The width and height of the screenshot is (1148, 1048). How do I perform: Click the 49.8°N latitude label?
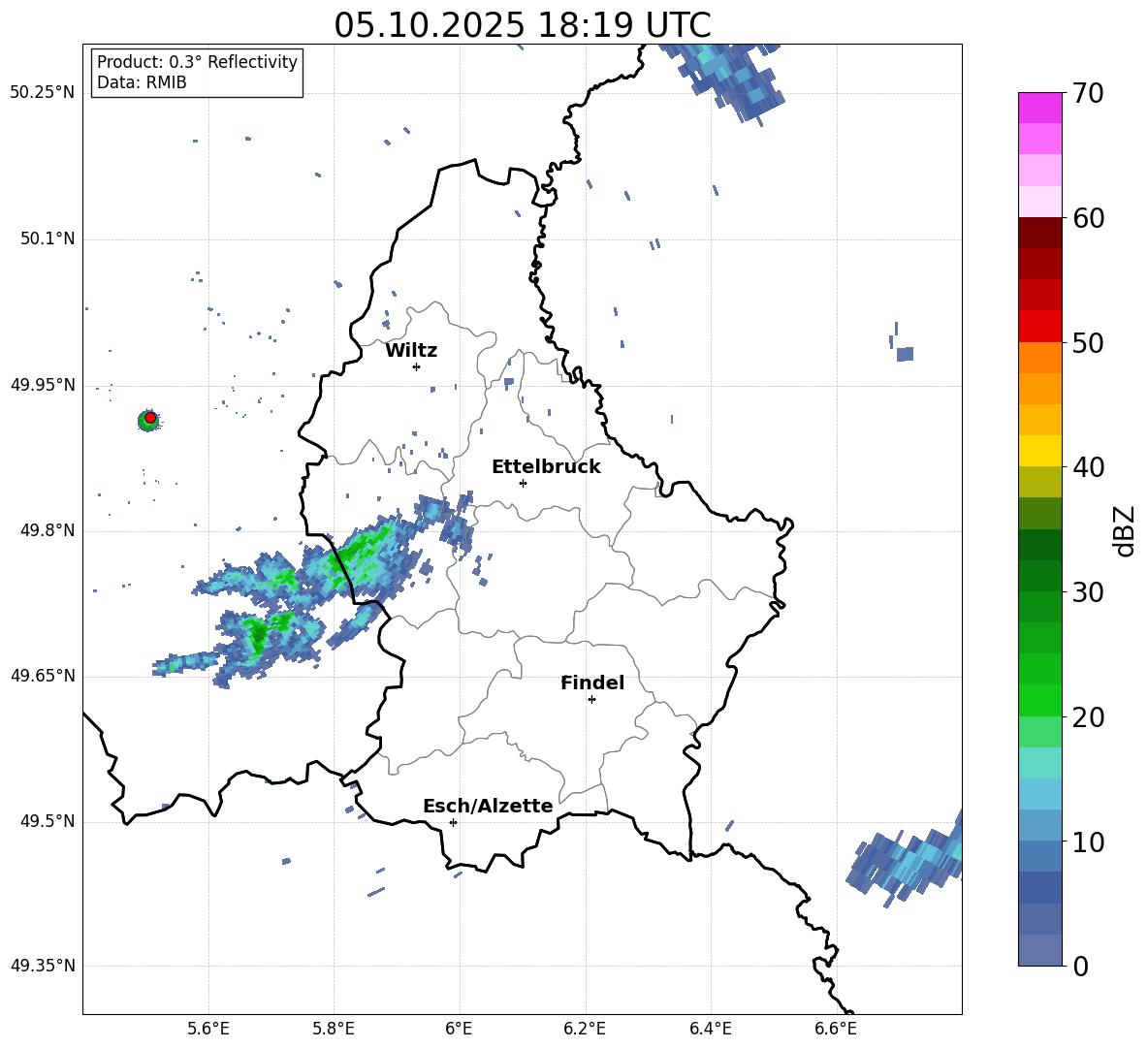(x=48, y=530)
